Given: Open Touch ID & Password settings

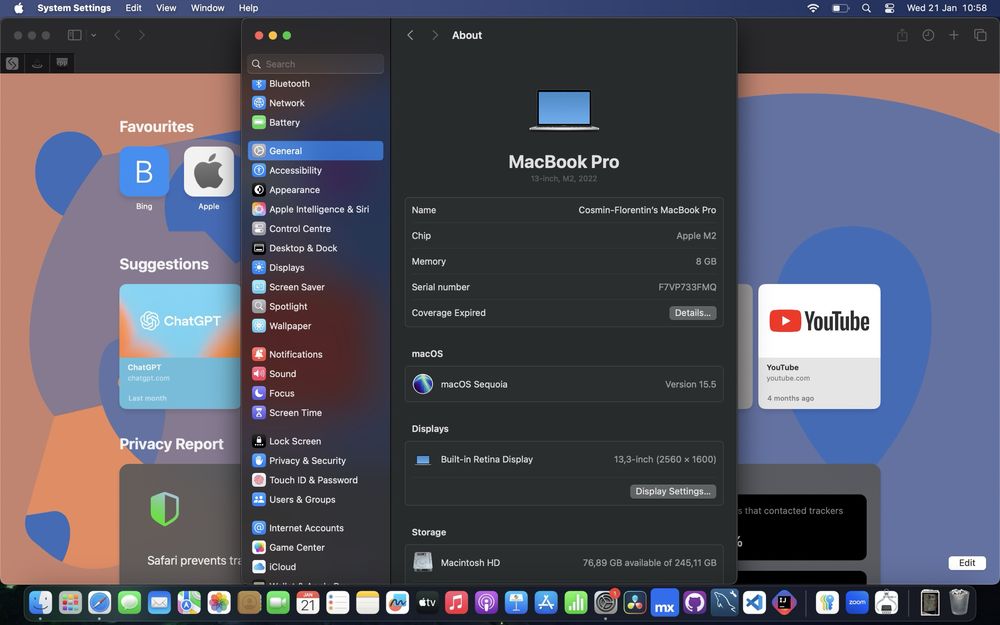Looking at the screenshot, I should (315, 480).
